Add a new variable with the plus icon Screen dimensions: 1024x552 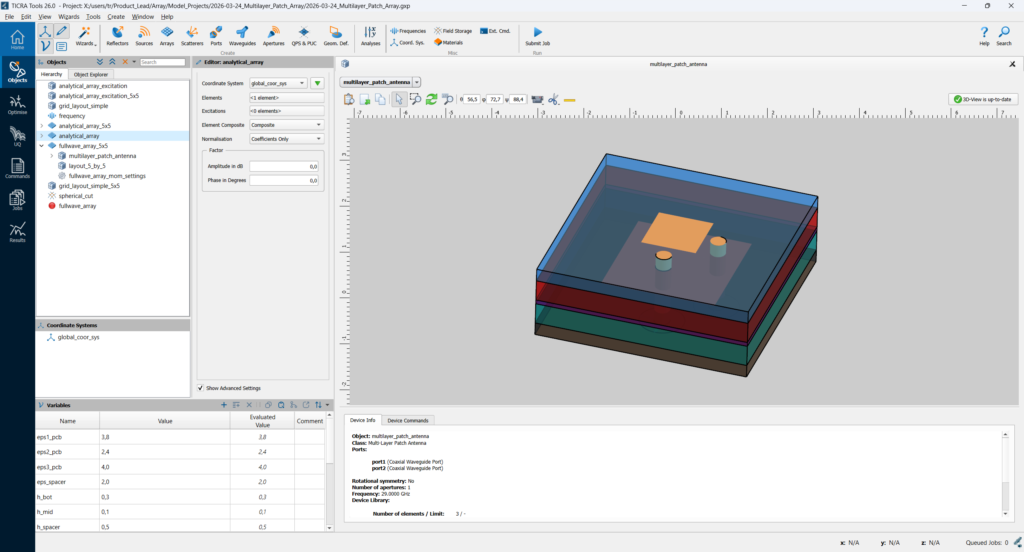click(x=224, y=405)
